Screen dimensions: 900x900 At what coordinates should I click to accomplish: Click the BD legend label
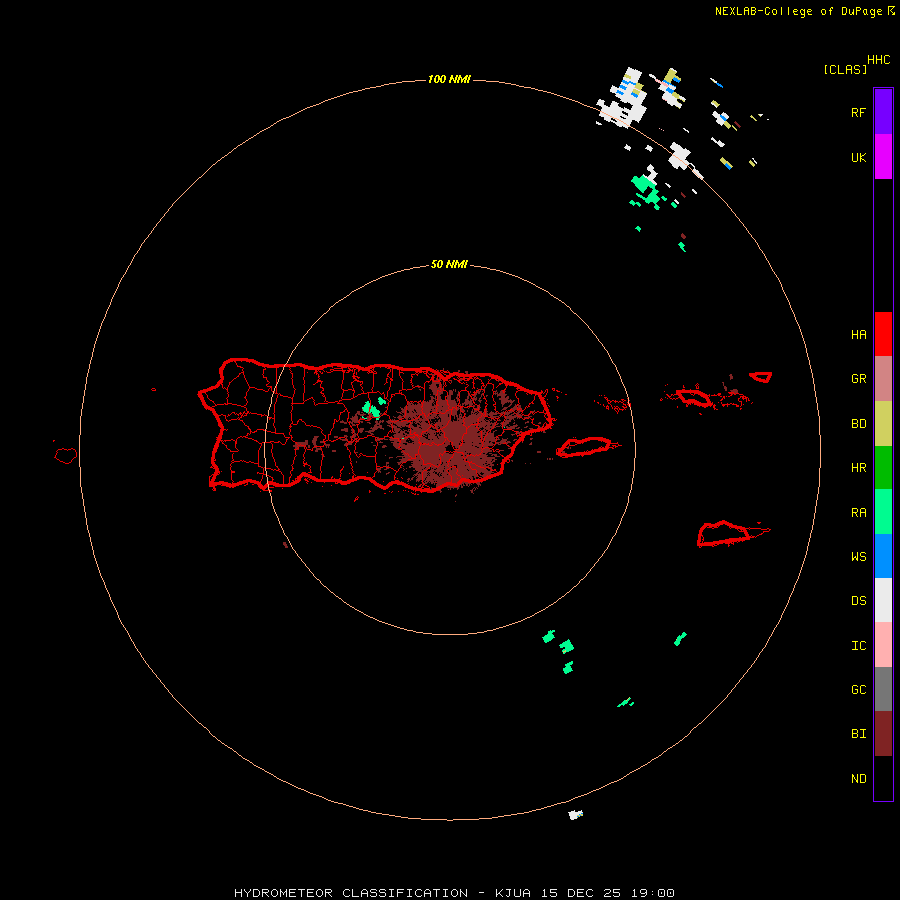point(858,424)
